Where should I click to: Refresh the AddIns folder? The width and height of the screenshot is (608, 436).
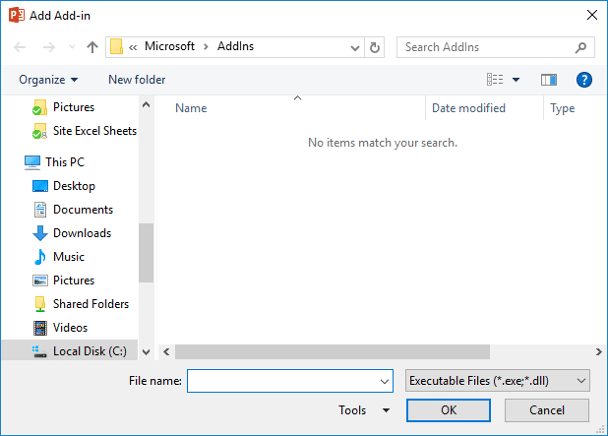tap(375, 48)
